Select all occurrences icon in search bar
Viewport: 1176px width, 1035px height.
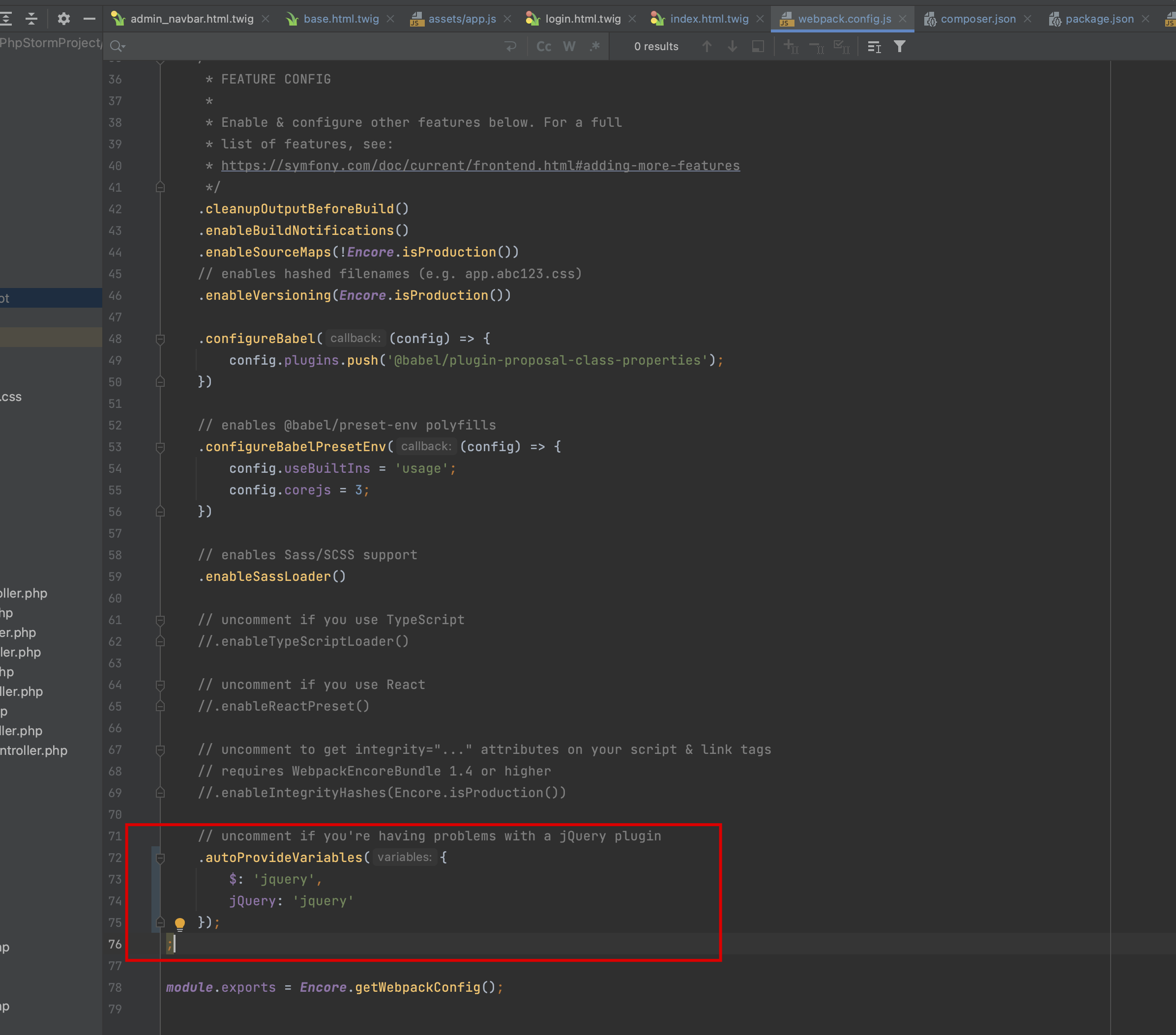click(842, 47)
